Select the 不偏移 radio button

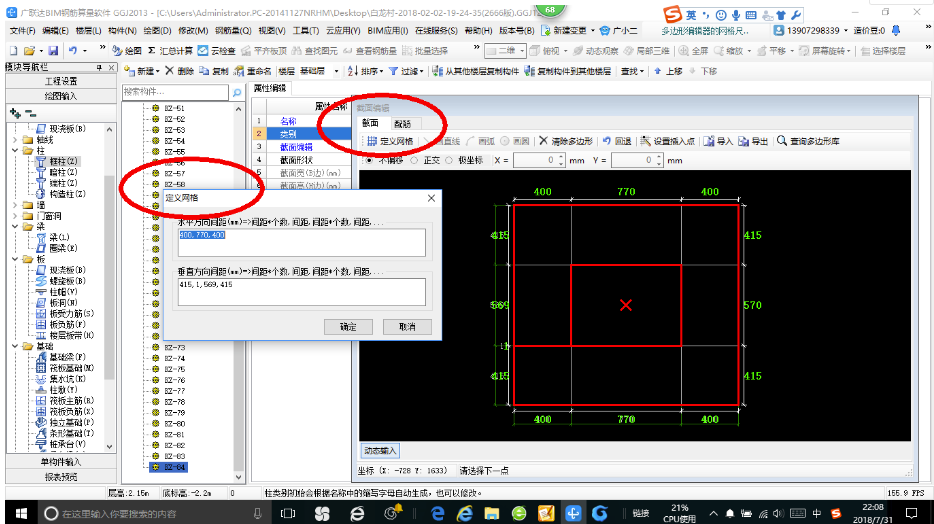coord(370,160)
